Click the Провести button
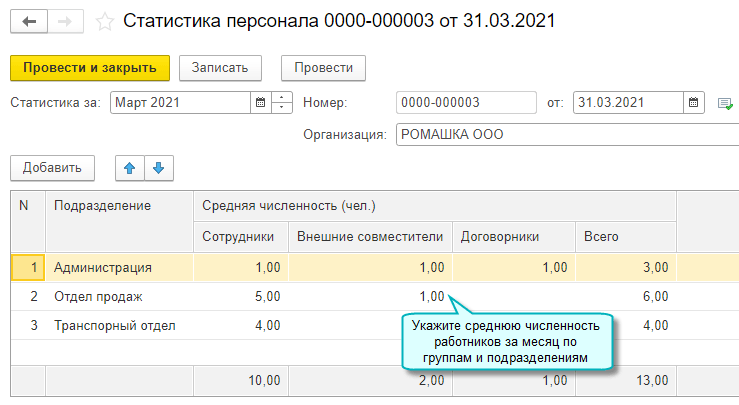This screenshot has height=405, width=739. [323, 67]
